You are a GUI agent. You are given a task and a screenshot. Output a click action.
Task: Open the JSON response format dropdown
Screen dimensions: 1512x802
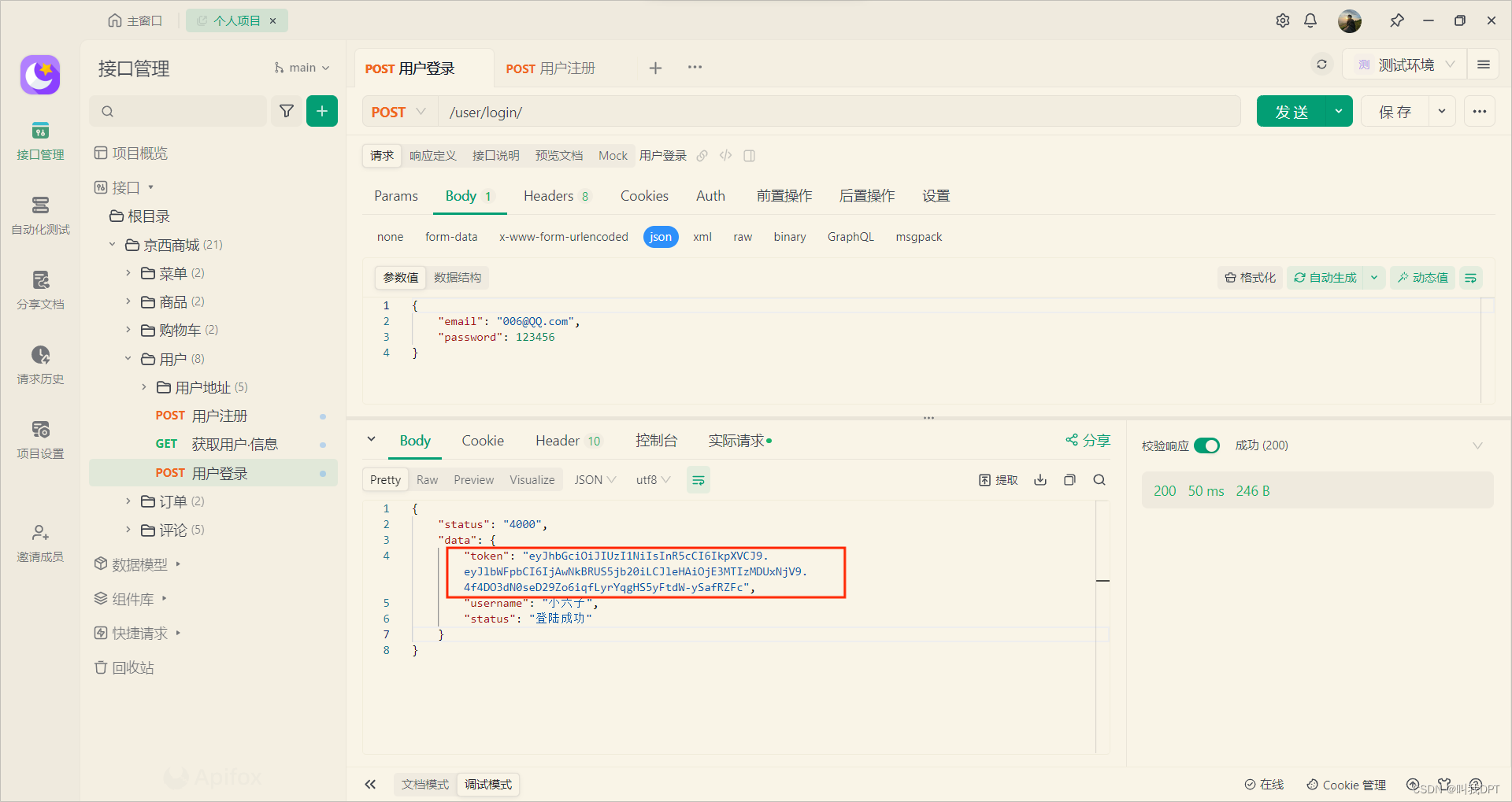point(595,480)
